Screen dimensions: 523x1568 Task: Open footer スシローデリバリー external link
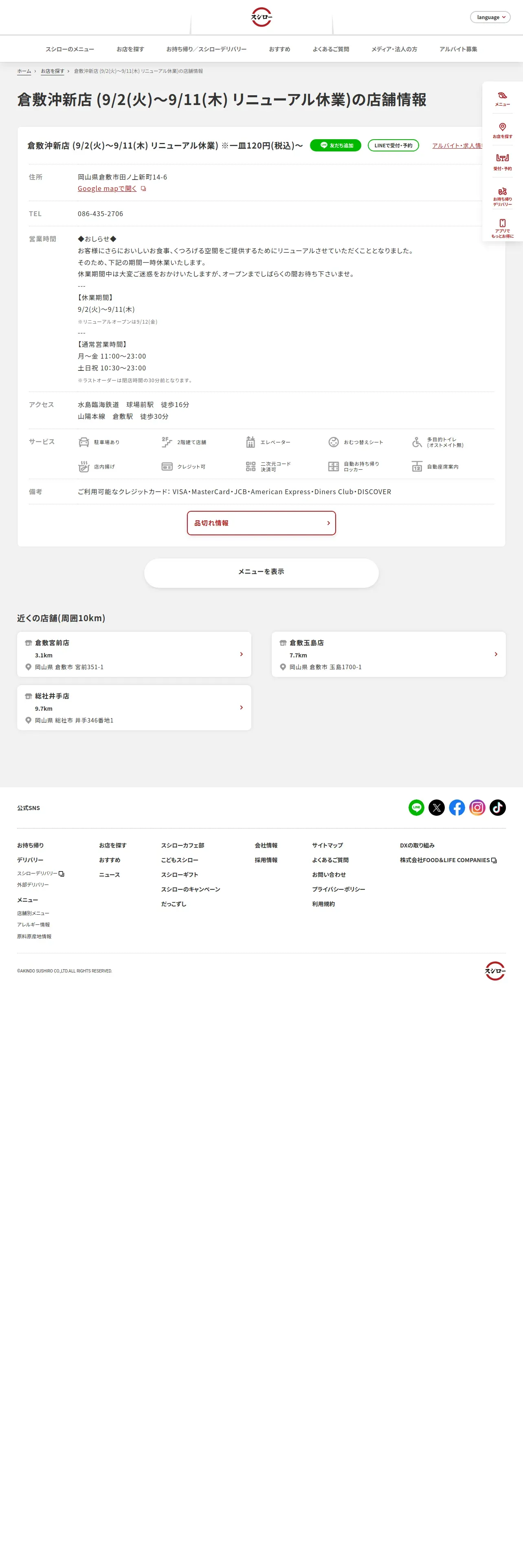coord(40,874)
